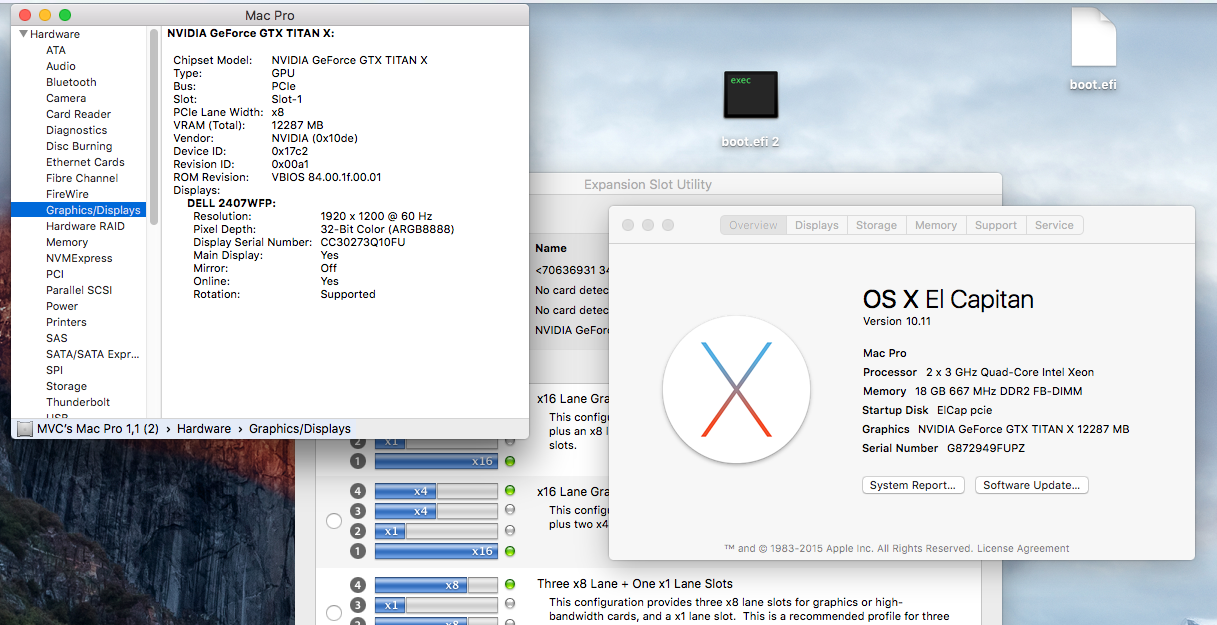Select the boot.efi 2 exec icon on desktop
This screenshot has height=625, width=1217.
[750, 95]
